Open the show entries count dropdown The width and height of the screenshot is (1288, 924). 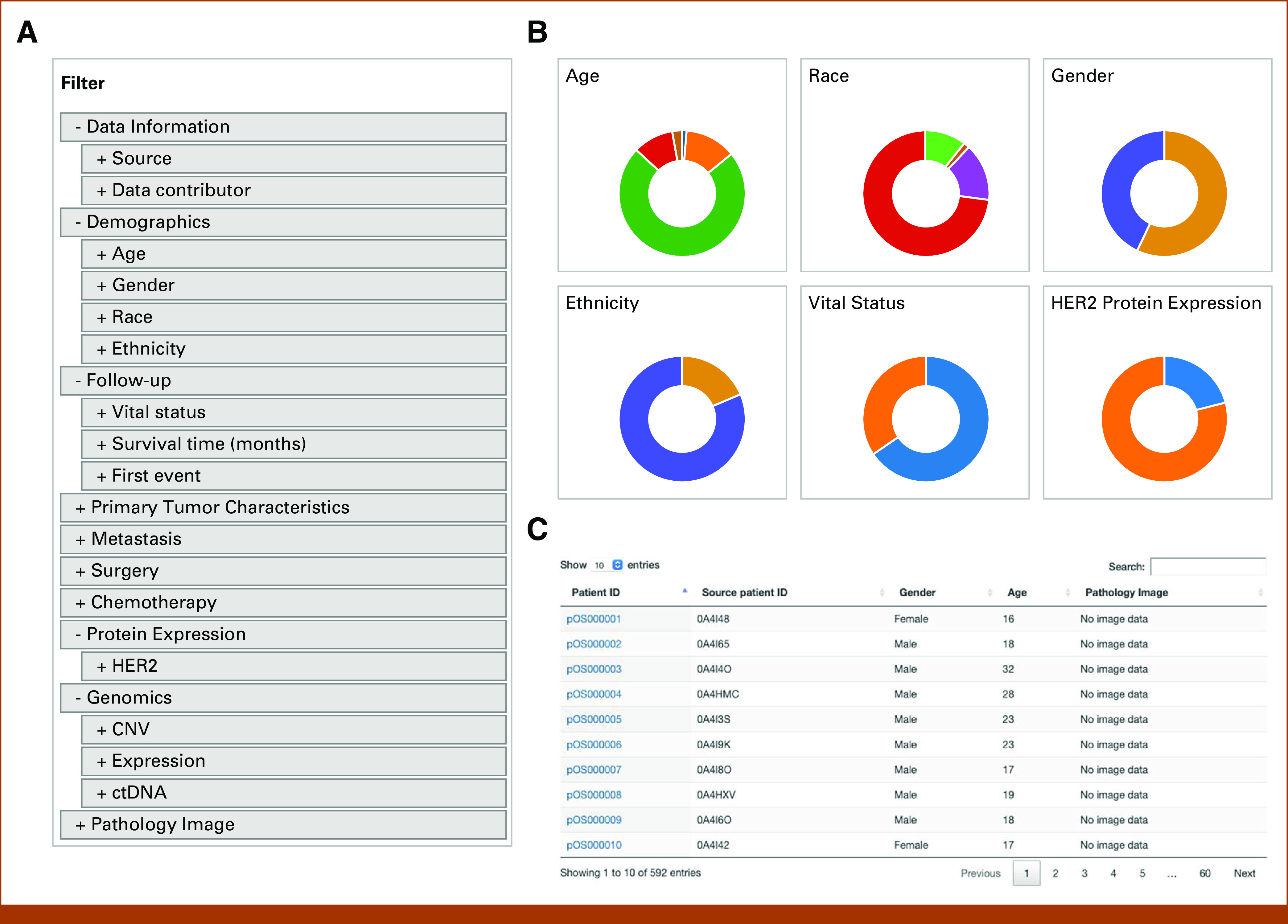tap(608, 565)
